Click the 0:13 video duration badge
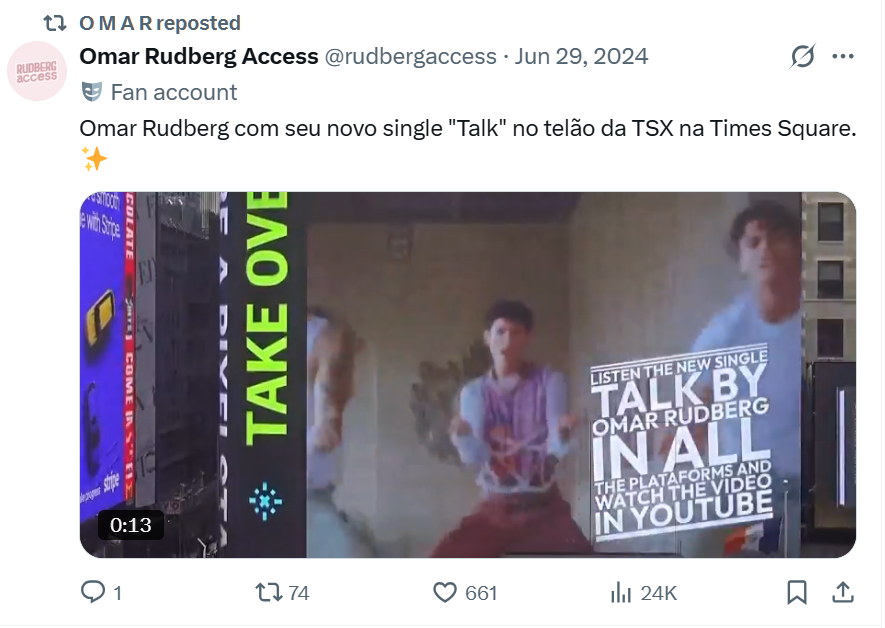Screen dimensions: 885x628 (130, 525)
